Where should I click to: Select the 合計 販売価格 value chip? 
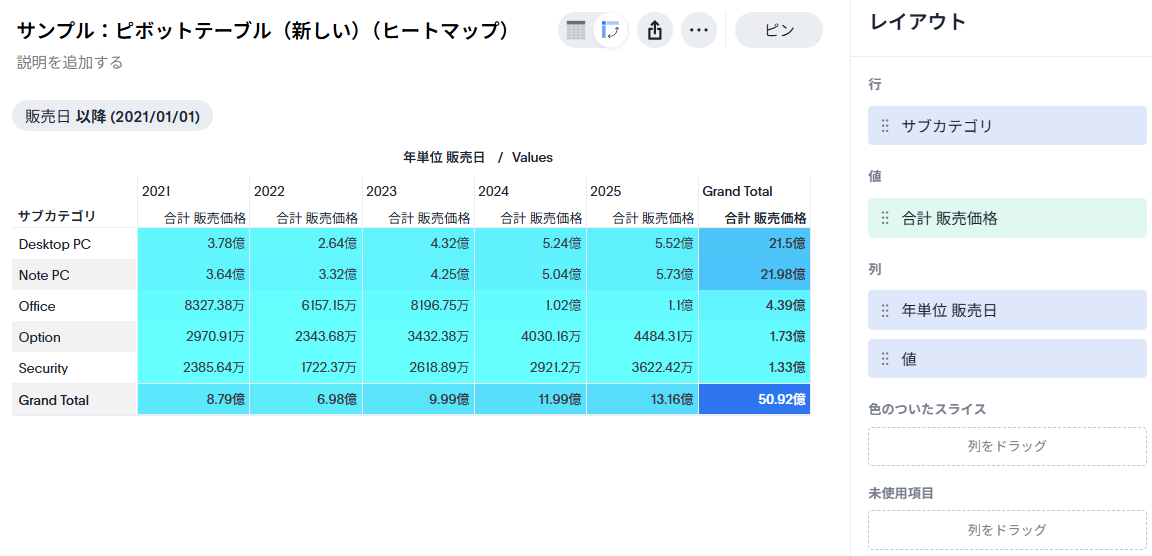pos(1007,218)
